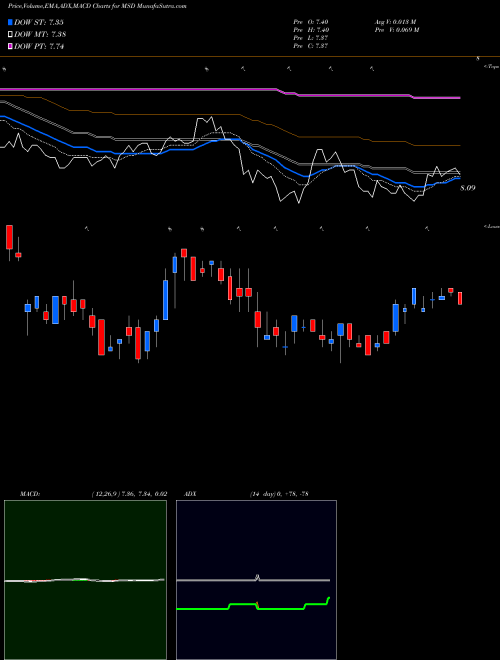This screenshot has width=500, height=660.
Task: Select the 'DOW ST: 7.35' legend label
Action: (39, 22)
